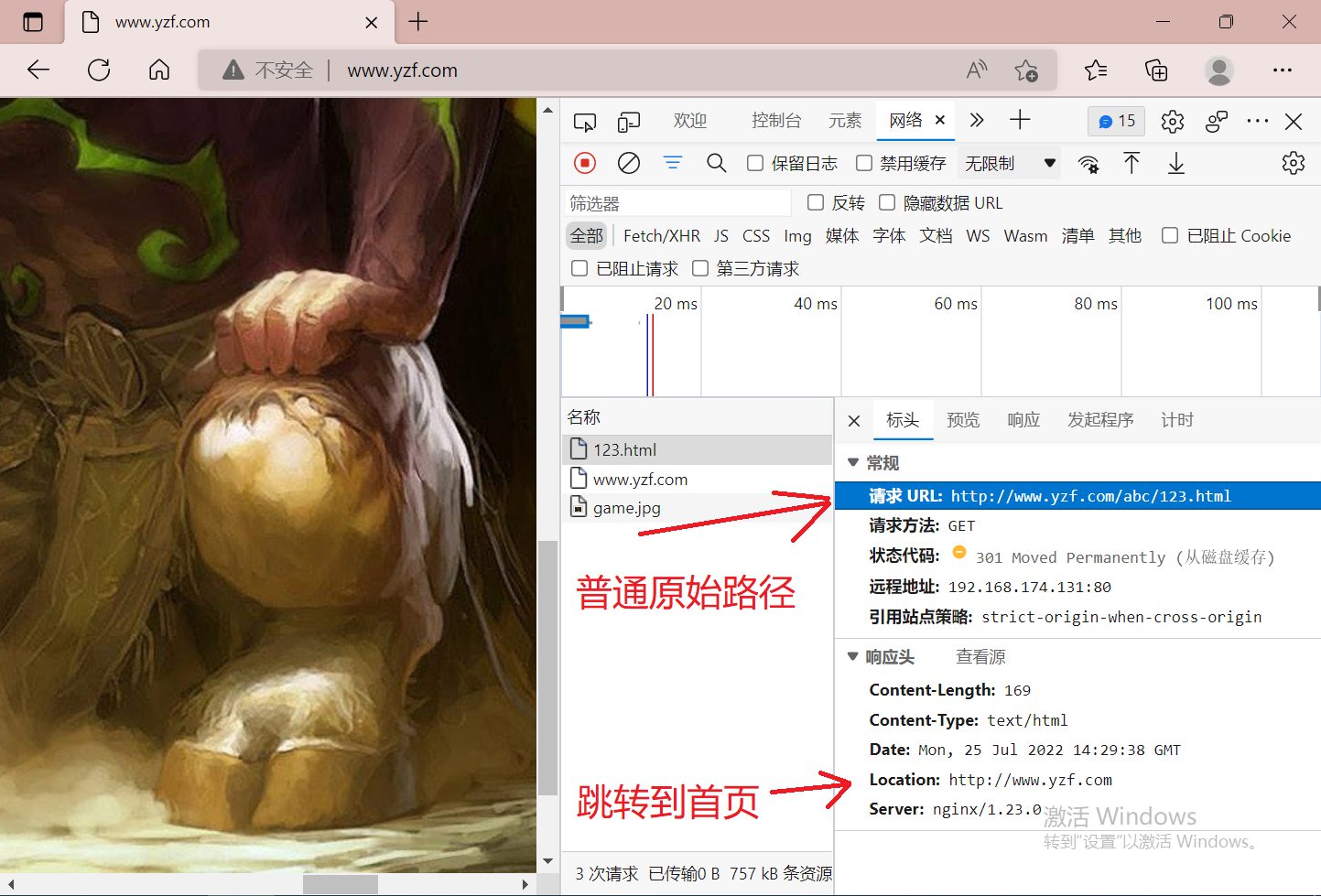Export network log as HAR file
This screenshot has height=896, width=1321.
point(1175,163)
